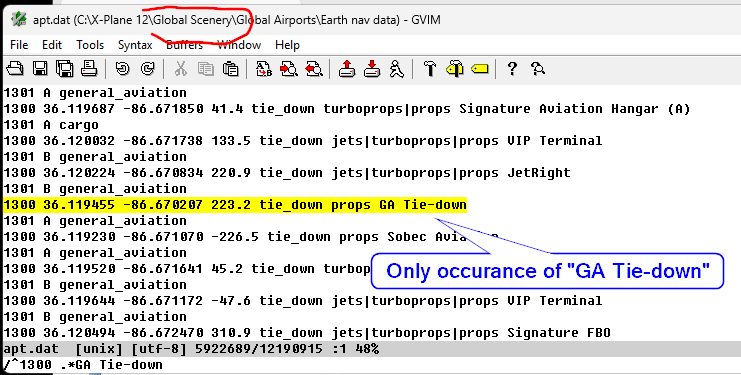Image resolution: width=741 pixels, height=375 pixels.
Task: Click the Save Session icon
Action: tap(372, 69)
